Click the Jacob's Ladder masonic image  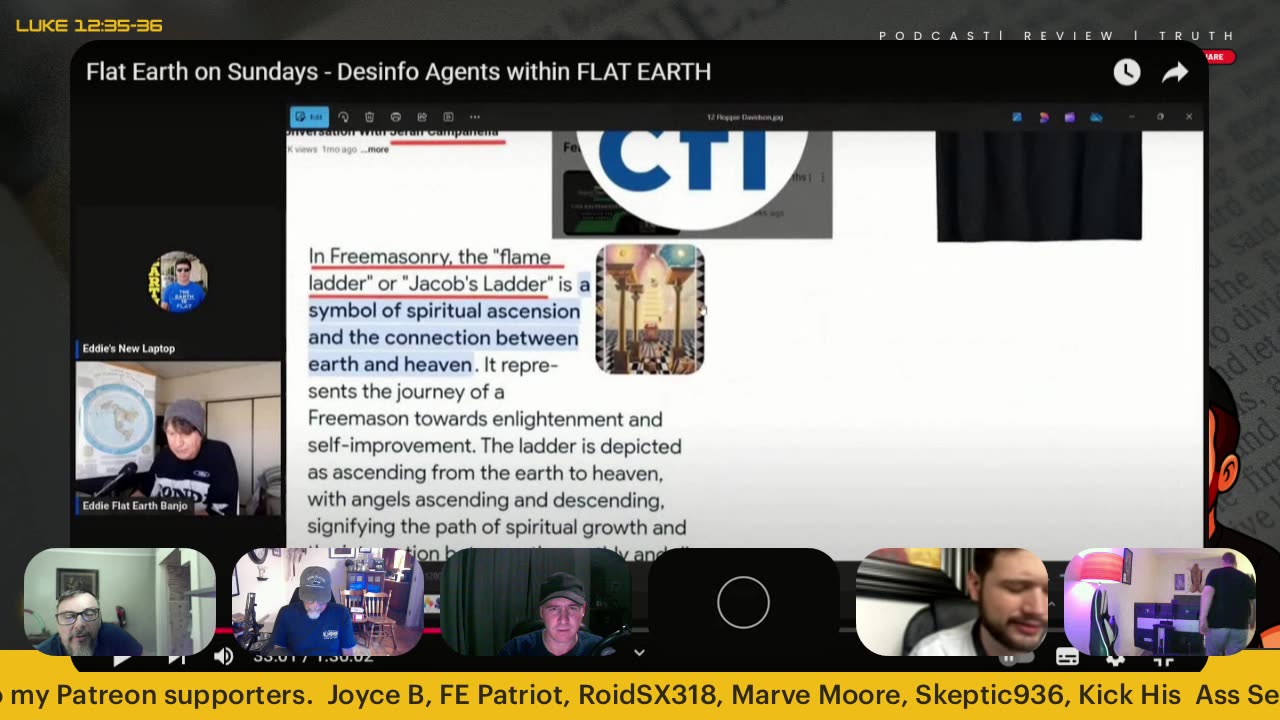(x=650, y=309)
